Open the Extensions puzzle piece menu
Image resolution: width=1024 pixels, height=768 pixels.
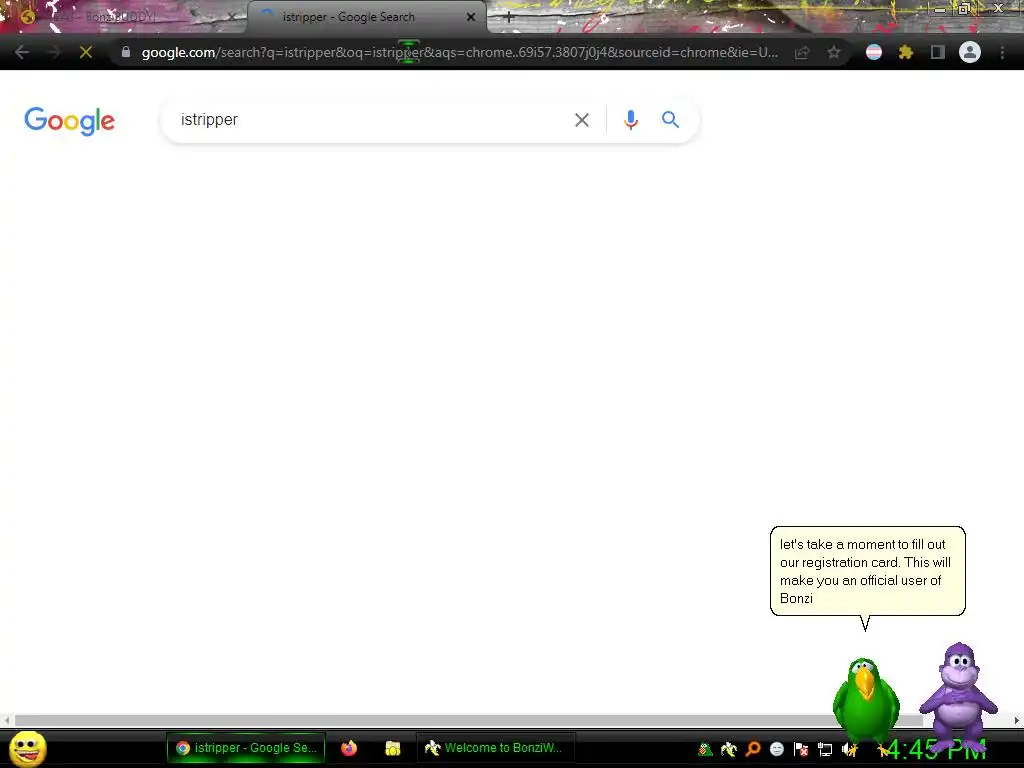(906, 52)
